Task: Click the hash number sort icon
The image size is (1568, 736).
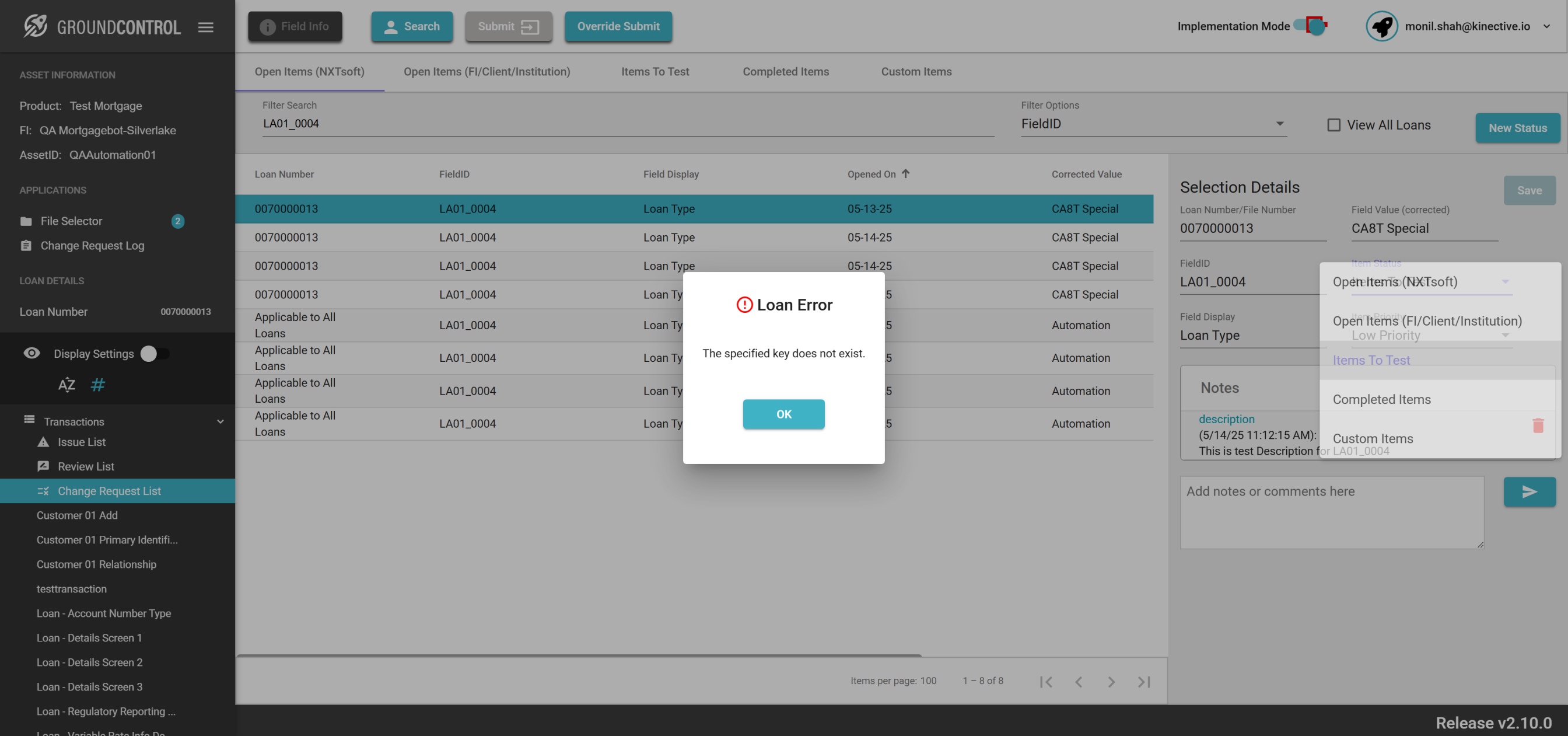Action: (x=97, y=385)
